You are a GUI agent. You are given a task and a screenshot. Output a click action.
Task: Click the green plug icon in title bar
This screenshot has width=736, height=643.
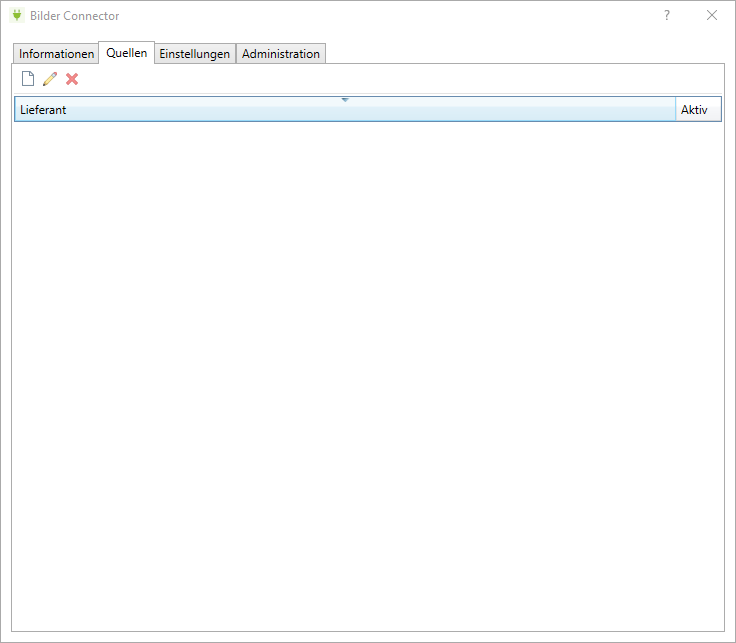pyautogui.click(x=16, y=15)
